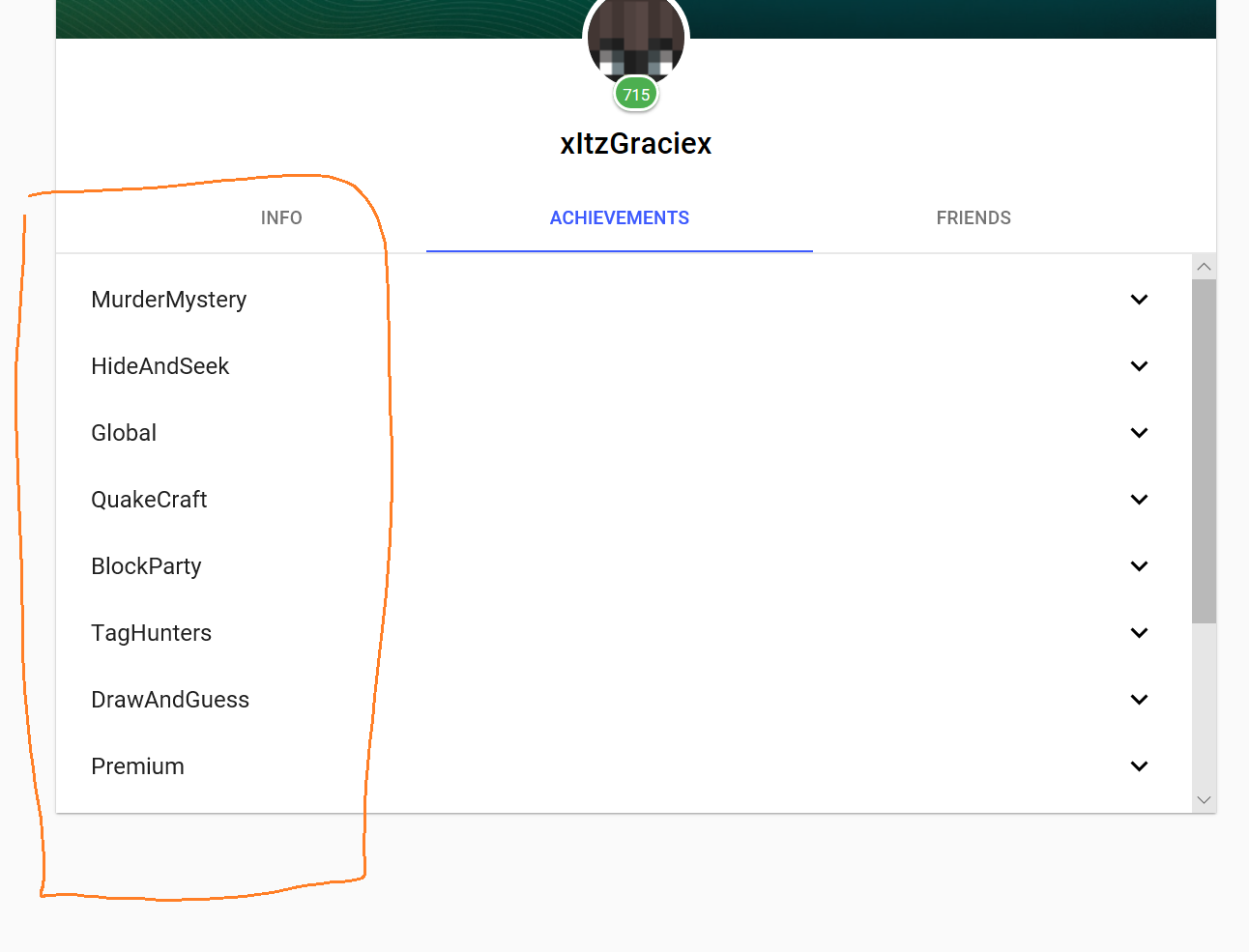Click the DrawAndGuess category label
The height and width of the screenshot is (952, 1249).
(170, 700)
